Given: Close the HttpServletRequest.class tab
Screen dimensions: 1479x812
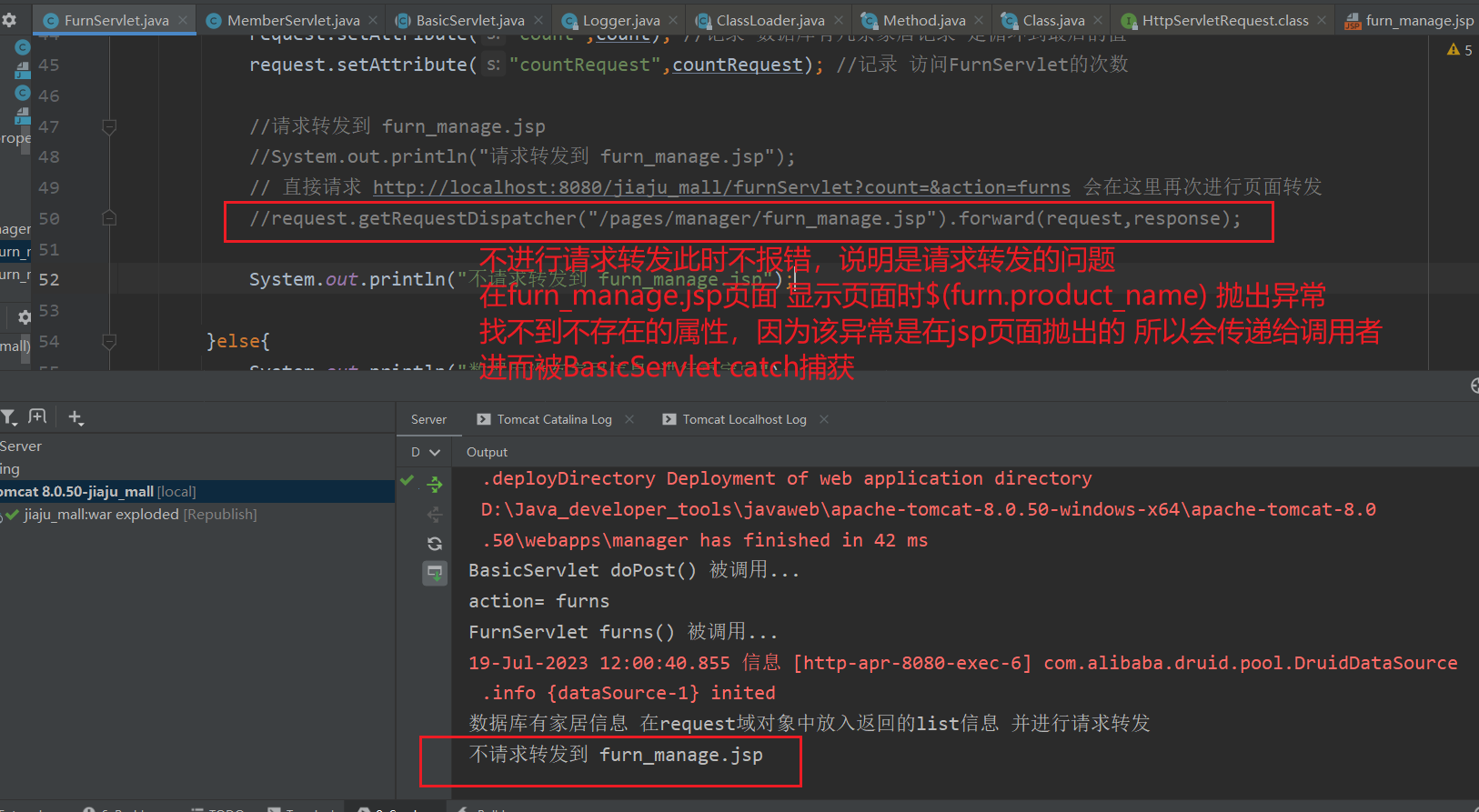Looking at the screenshot, I should [x=1322, y=20].
